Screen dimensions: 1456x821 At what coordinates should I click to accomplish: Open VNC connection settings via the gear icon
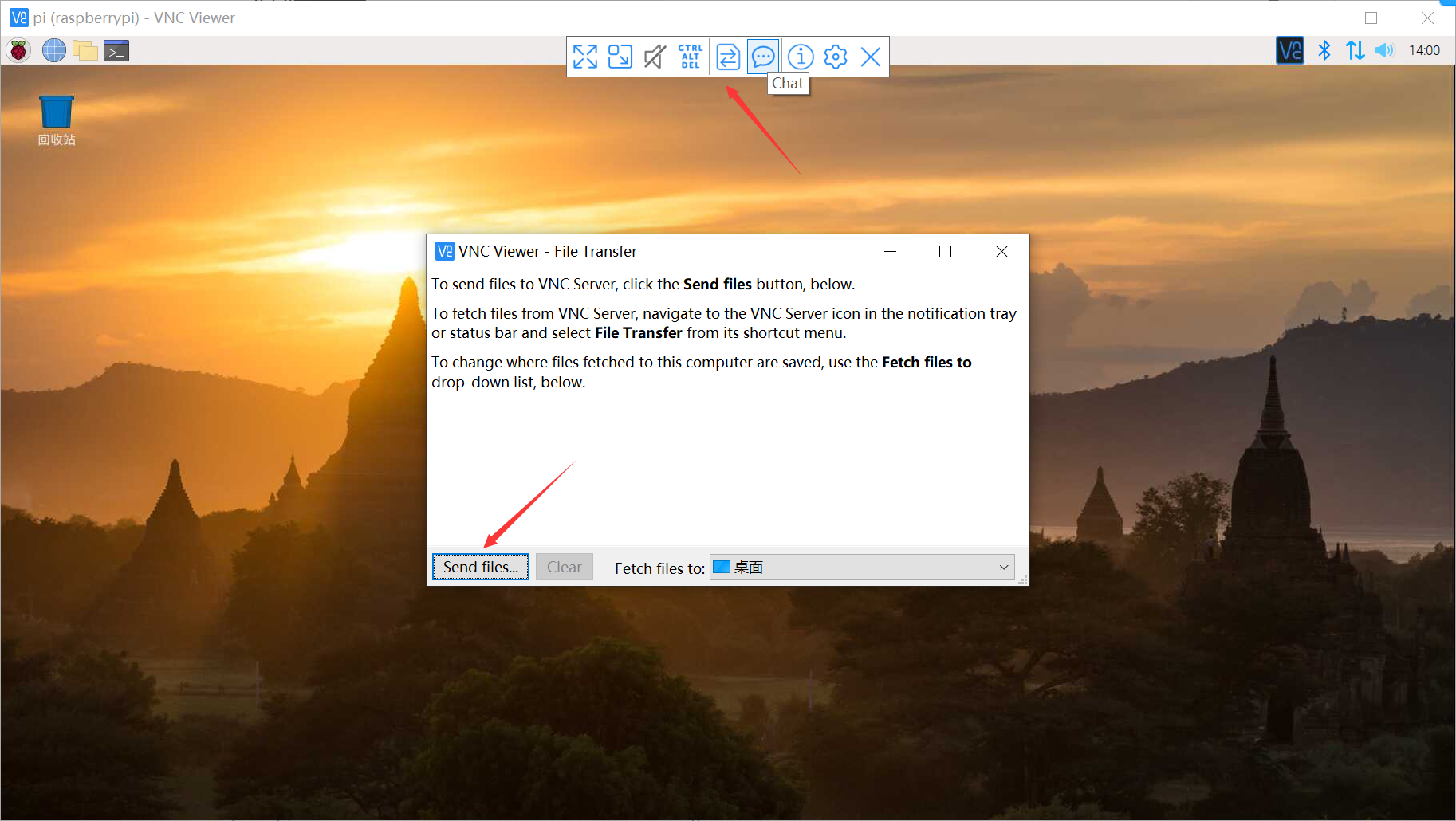pyautogui.click(x=835, y=57)
